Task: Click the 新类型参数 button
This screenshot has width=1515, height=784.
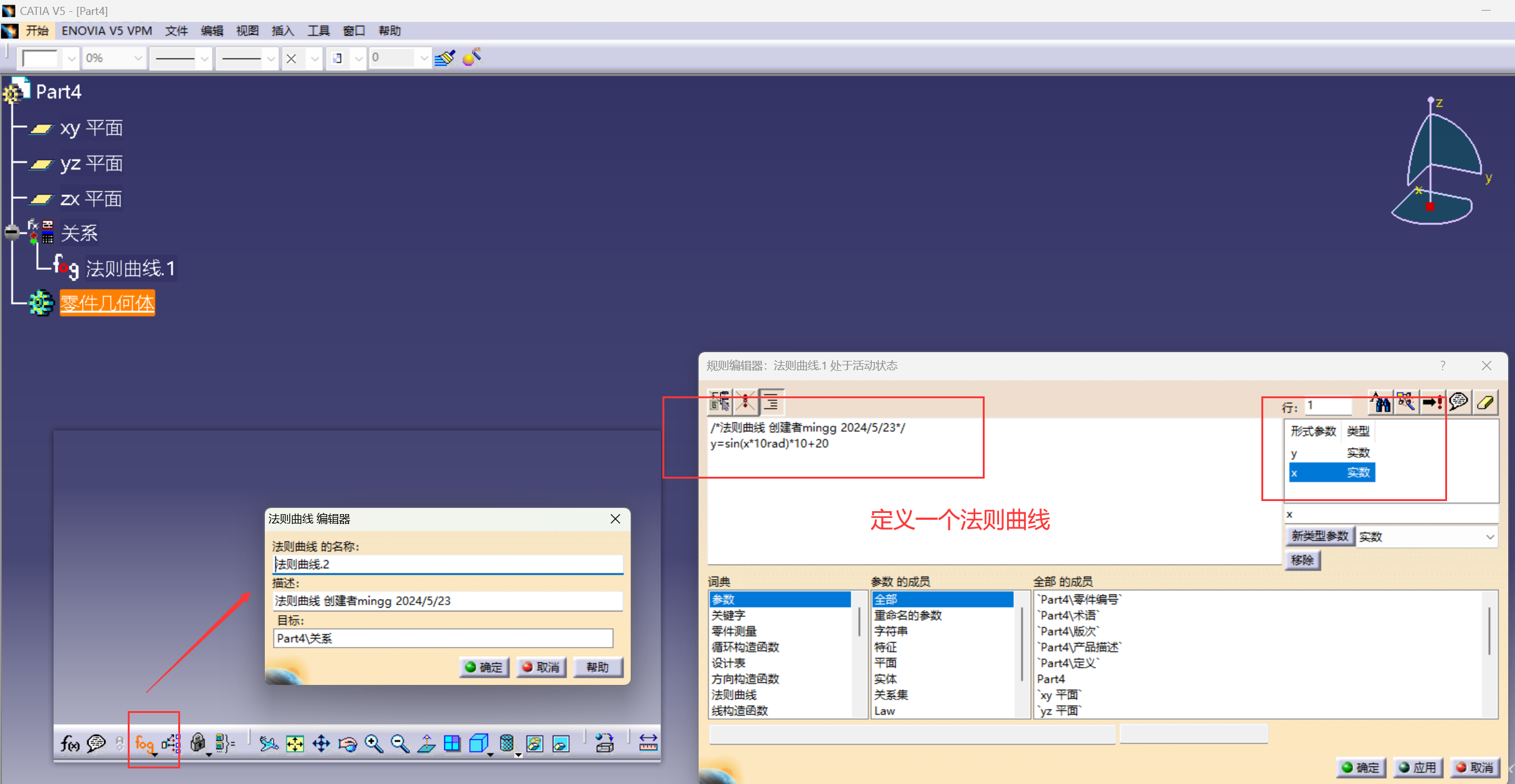Action: coord(1319,536)
